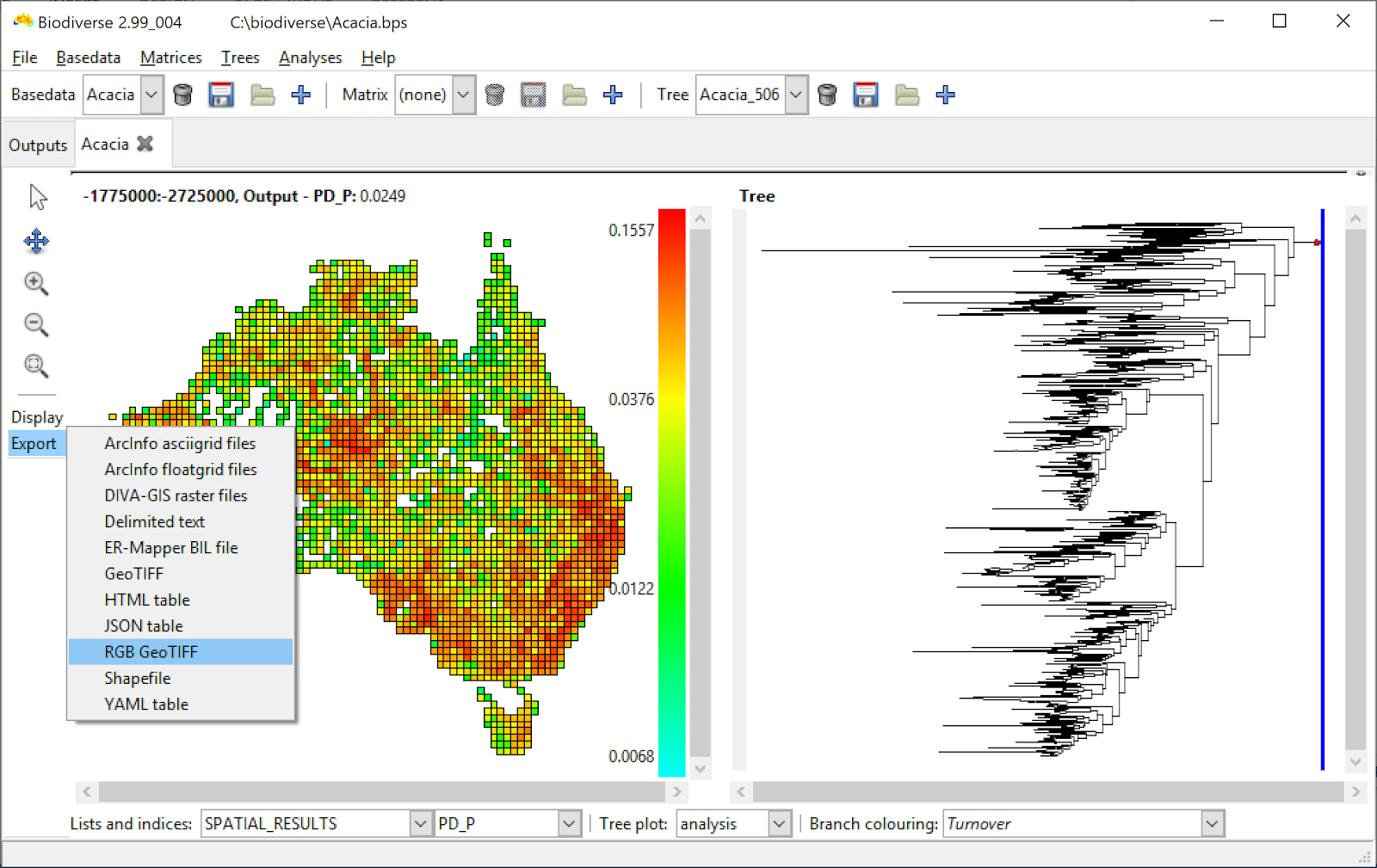
Task: Expand the PD_P index dropdown
Action: tap(567, 823)
